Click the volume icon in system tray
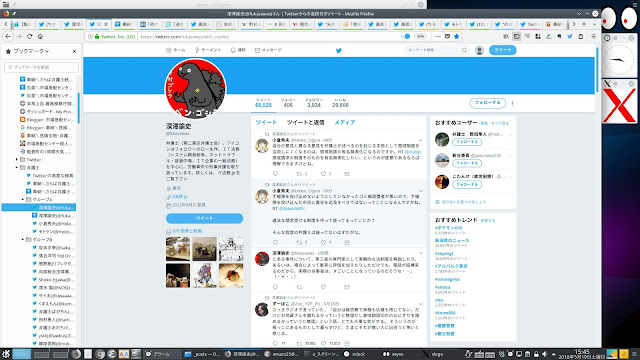The height and width of the screenshot is (360, 640). click(x=544, y=354)
